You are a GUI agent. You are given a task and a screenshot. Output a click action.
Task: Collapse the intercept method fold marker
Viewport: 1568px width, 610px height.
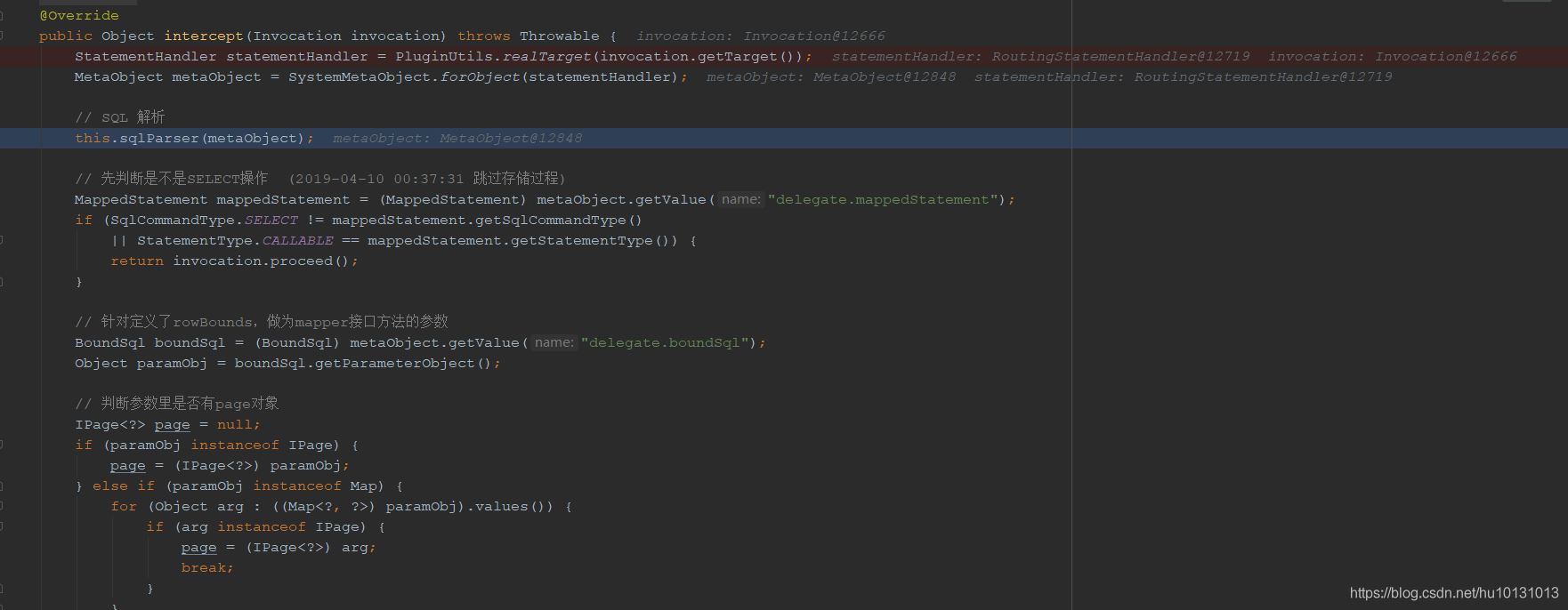2,36
